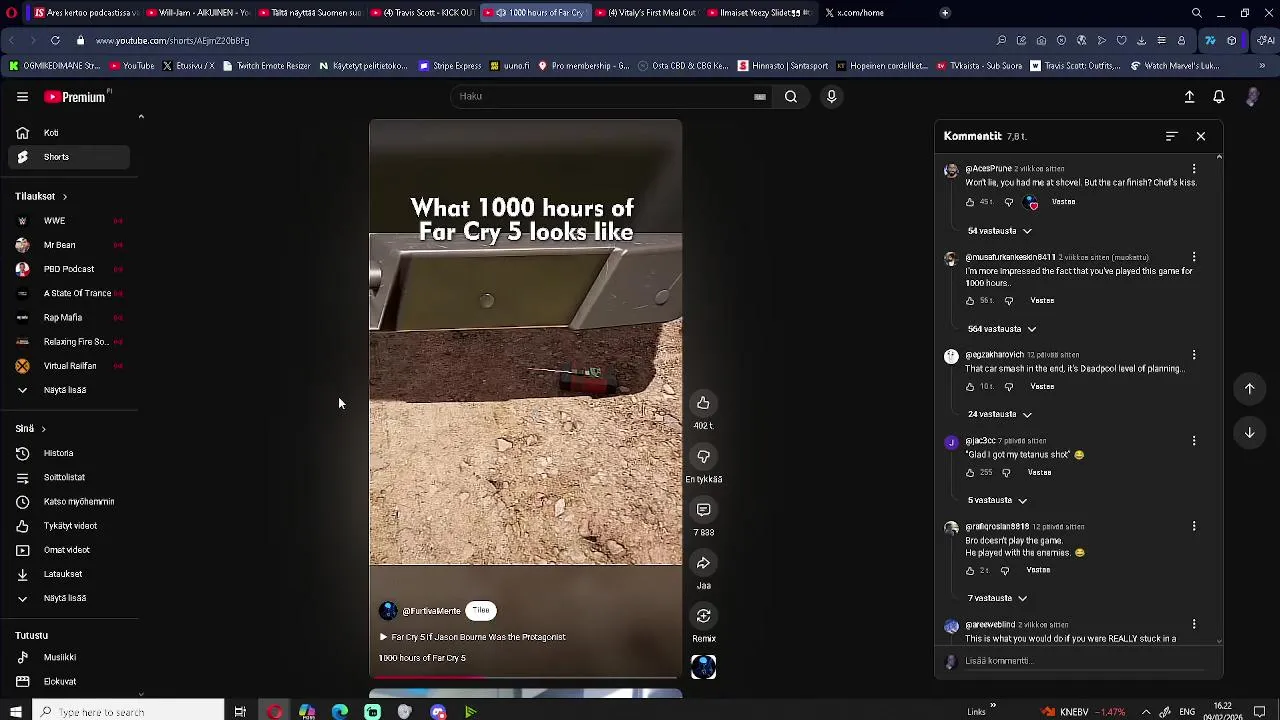Open the on-screen keyboard icon in the search box
The height and width of the screenshot is (720, 1280).
coord(760,97)
